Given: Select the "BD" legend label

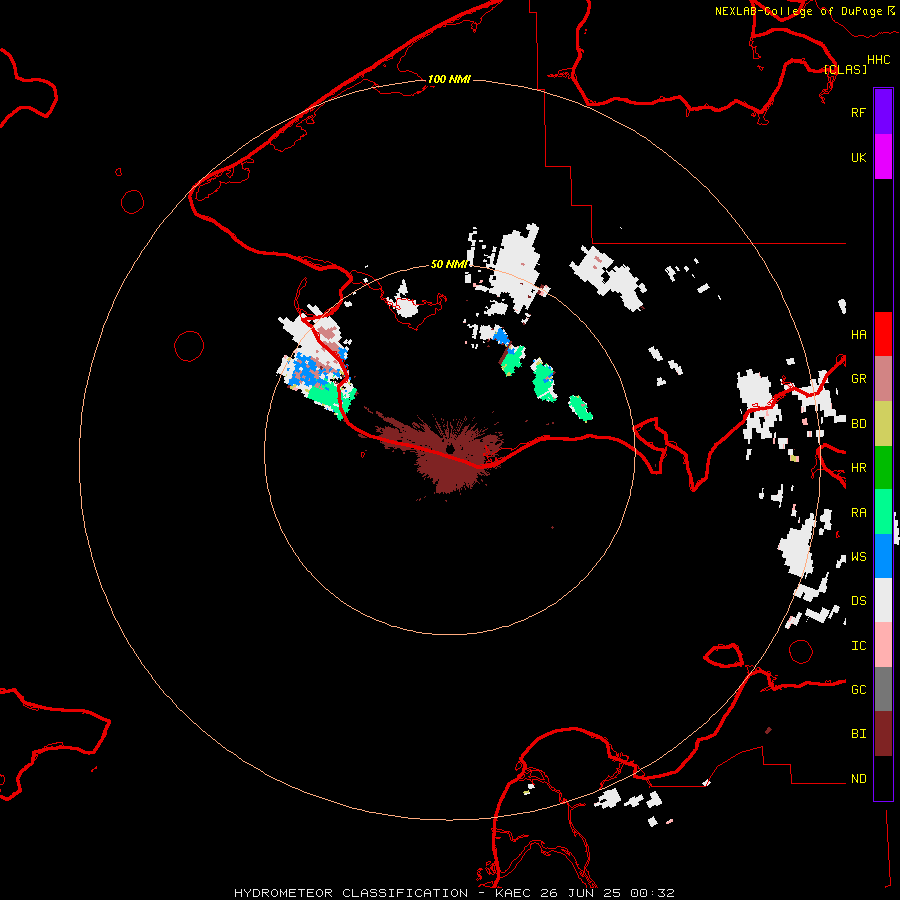Looking at the screenshot, I should (x=858, y=424).
